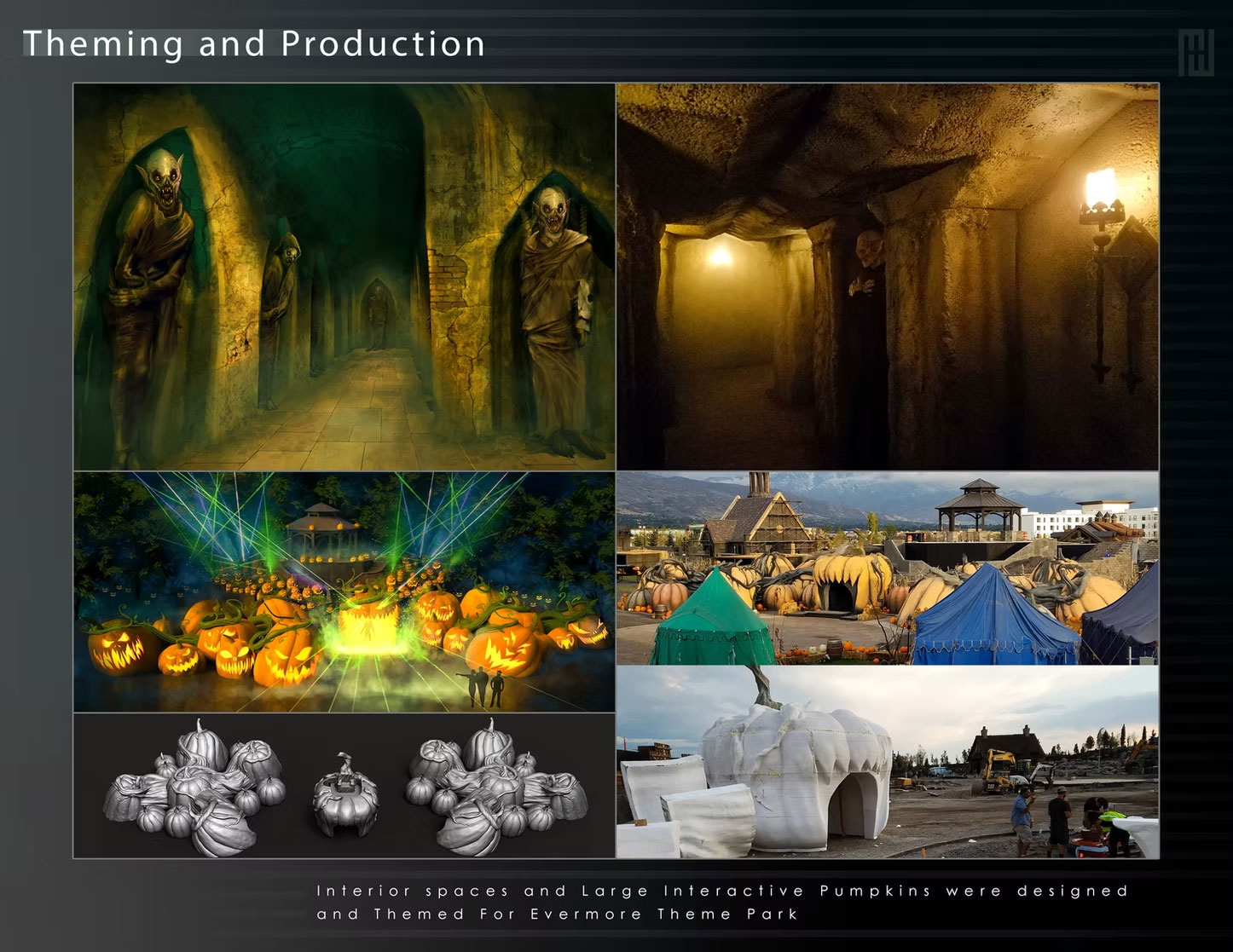Select the laser-lit pumpkin concept art
Viewport: 1233px width, 952px height.
click(344, 591)
